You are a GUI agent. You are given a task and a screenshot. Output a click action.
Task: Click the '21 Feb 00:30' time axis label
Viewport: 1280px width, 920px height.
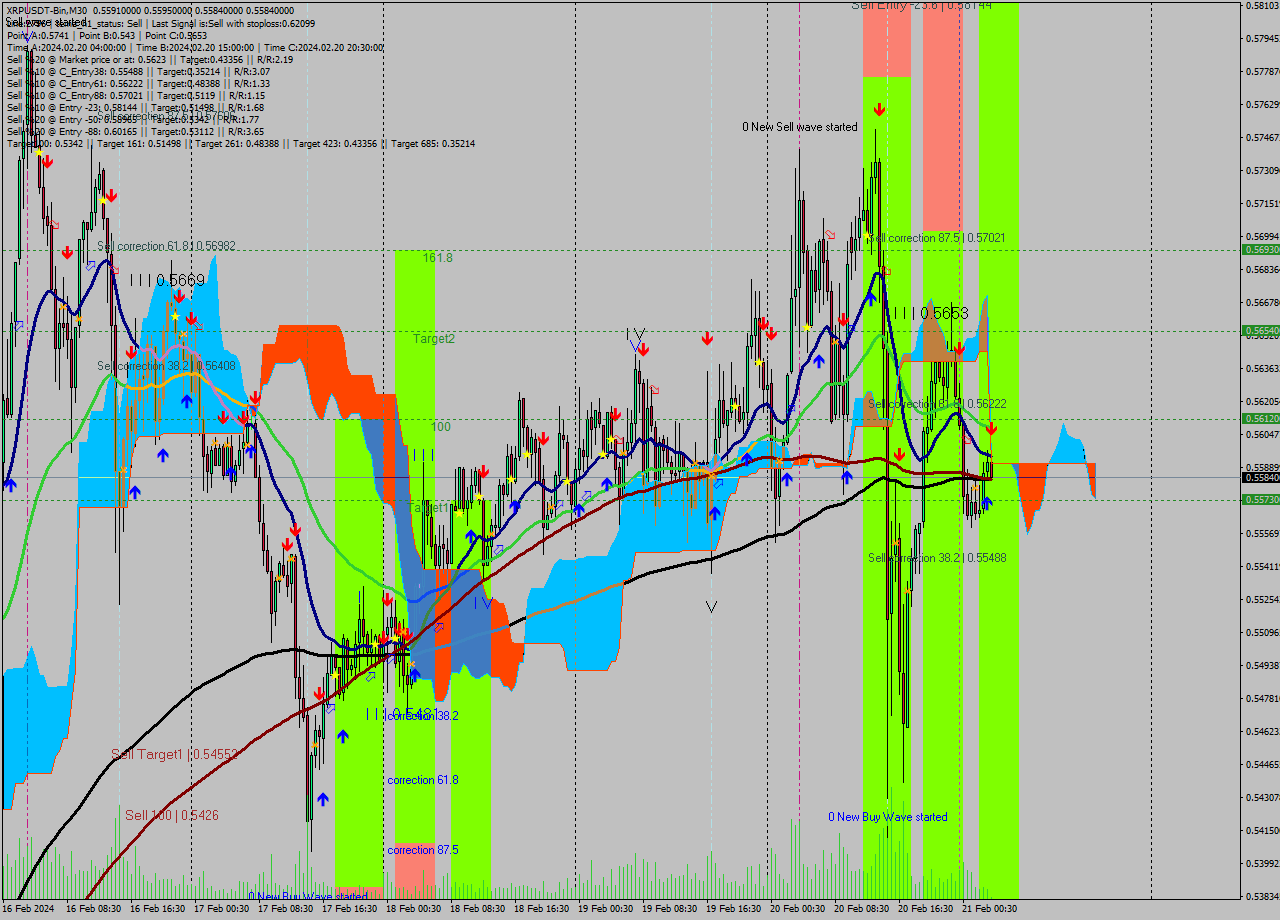click(989, 909)
